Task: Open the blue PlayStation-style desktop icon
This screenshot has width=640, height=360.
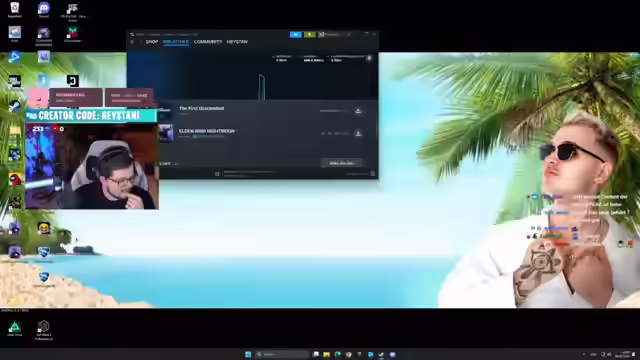Action: pyautogui.click(x=15, y=57)
